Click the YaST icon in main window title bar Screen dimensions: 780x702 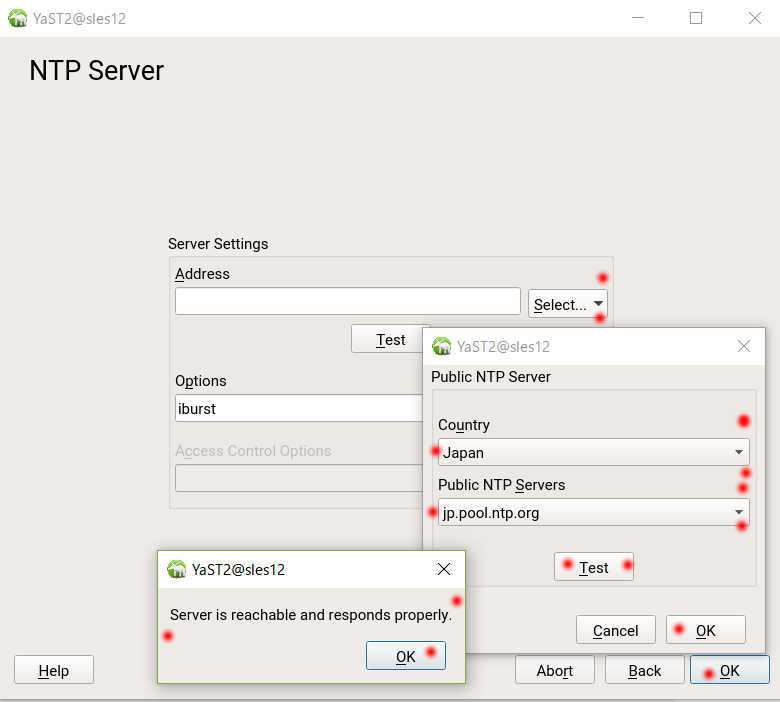18,18
